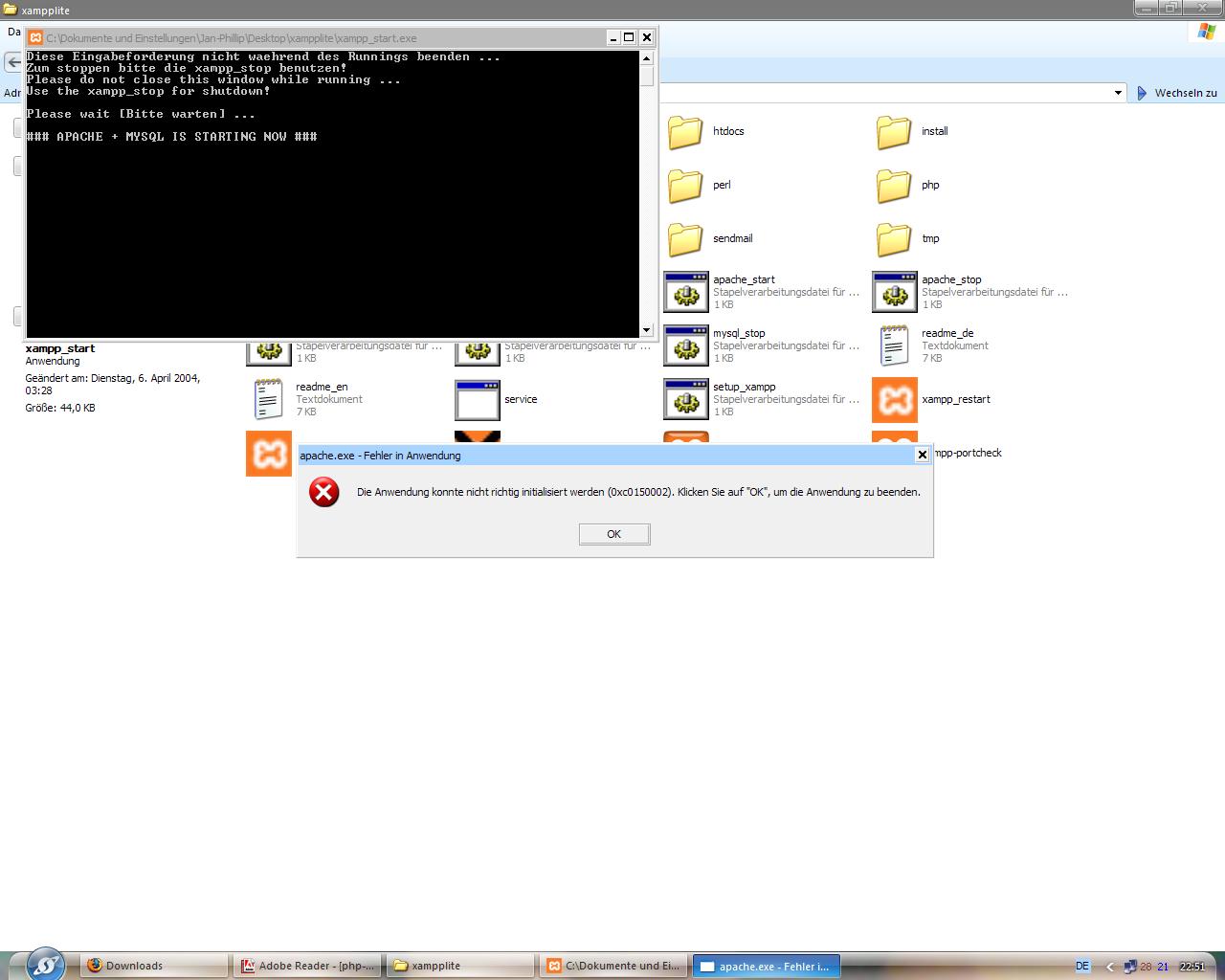The height and width of the screenshot is (980, 1225).
Task: Select the setup_xampp batch file icon
Action: click(x=686, y=399)
